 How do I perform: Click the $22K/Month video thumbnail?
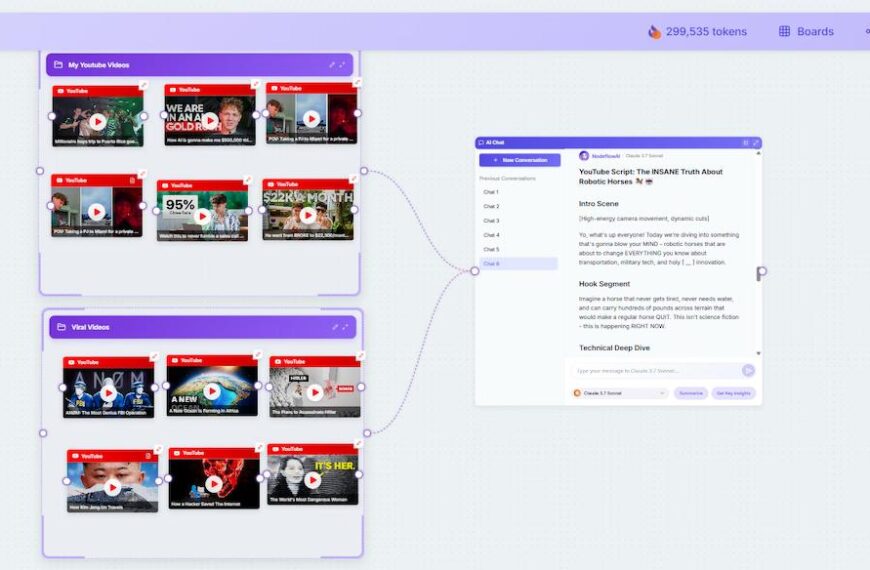[x=308, y=212]
